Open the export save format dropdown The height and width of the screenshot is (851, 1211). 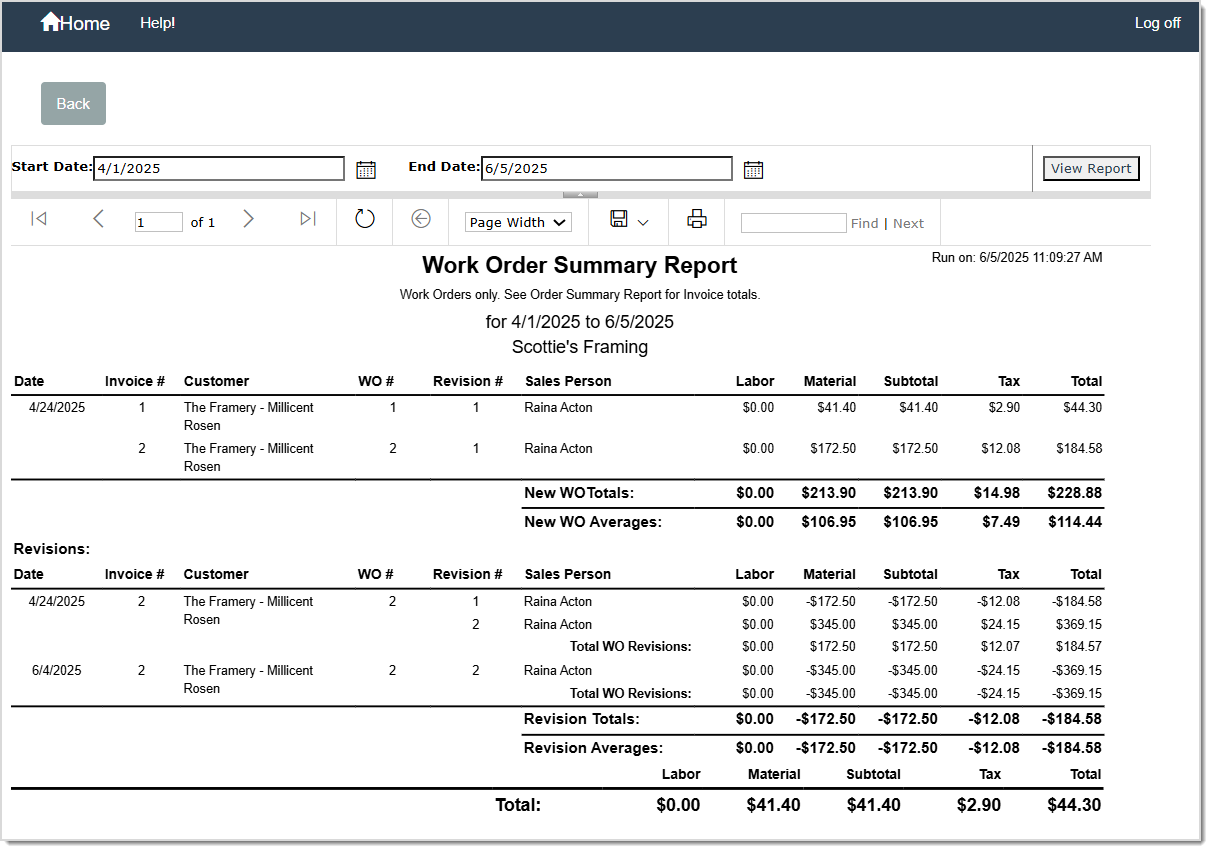640,219
